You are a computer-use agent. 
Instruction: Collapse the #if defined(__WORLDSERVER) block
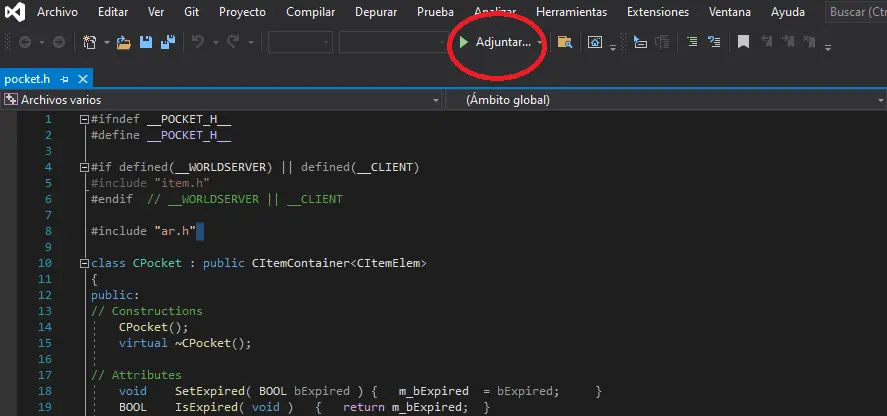(85, 167)
